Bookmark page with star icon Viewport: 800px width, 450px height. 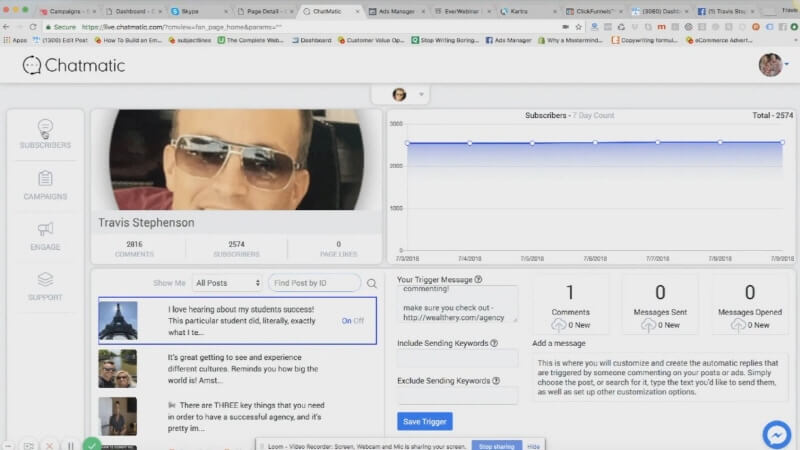click(x=579, y=27)
